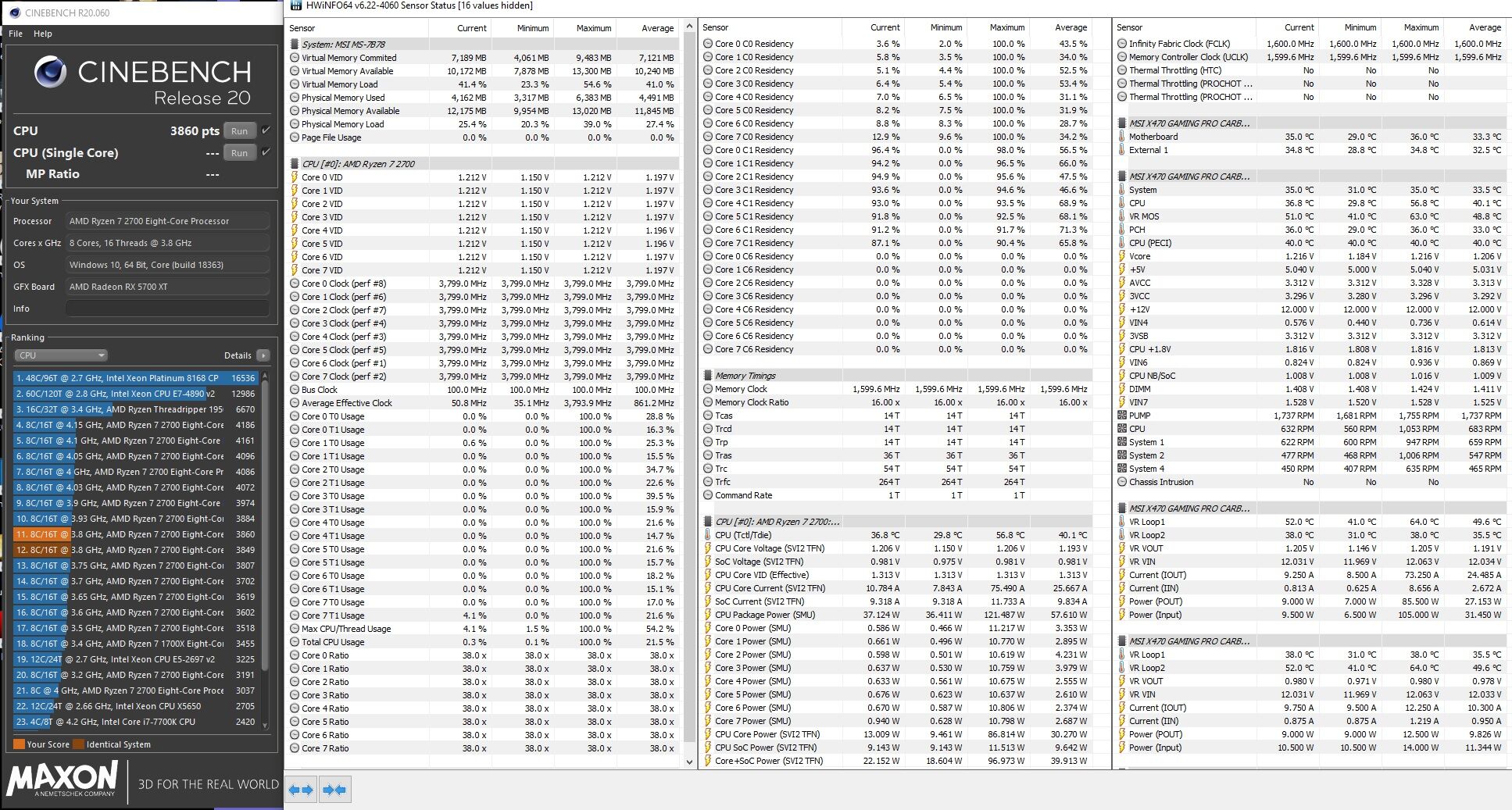Click the Bus Clock sensor icon
This screenshot has height=810, width=1512.
click(x=295, y=390)
